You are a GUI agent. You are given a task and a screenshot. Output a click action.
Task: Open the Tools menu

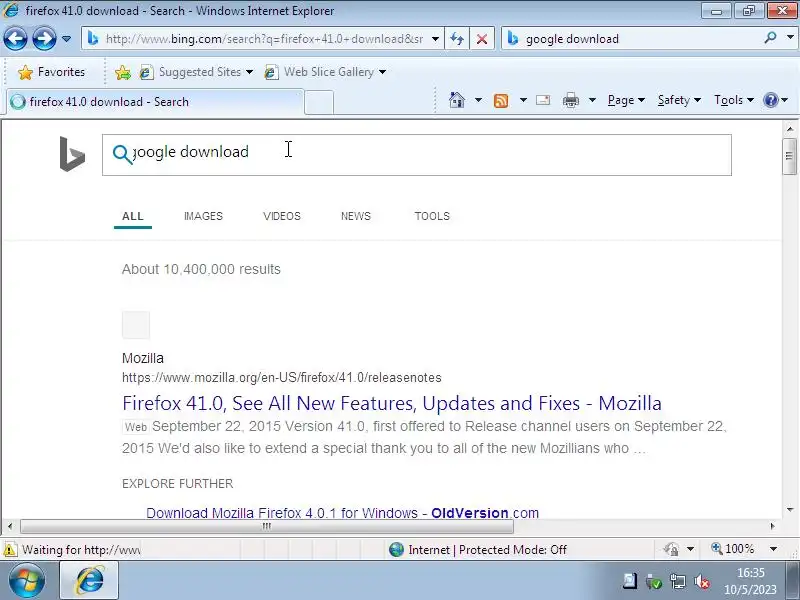tap(734, 100)
